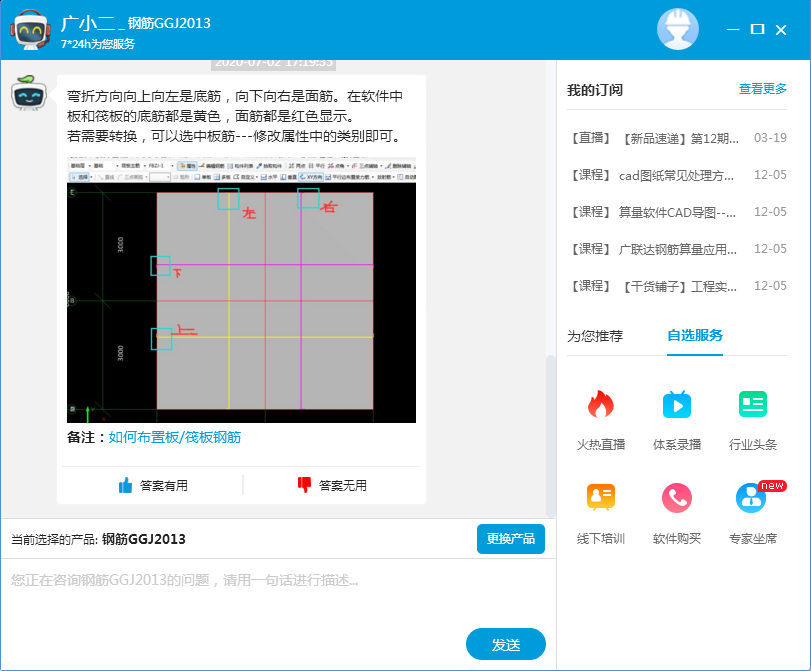Click the 当前选择的产品 钢筋GGJ2013 text
Screen dimensions: 811x671
coord(98,539)
